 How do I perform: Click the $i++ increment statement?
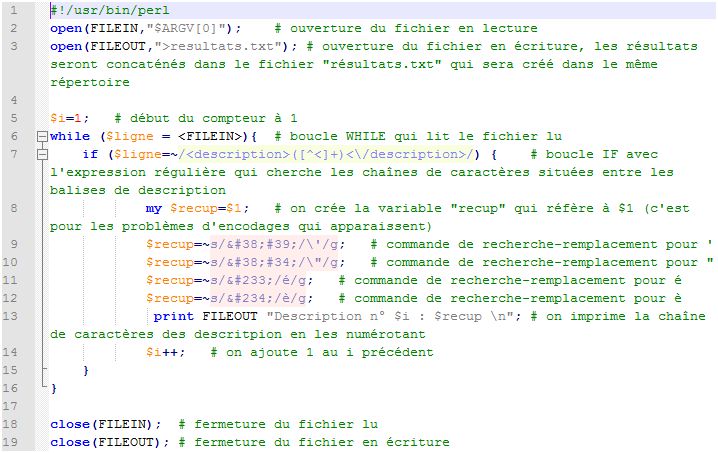pos(165,353)
